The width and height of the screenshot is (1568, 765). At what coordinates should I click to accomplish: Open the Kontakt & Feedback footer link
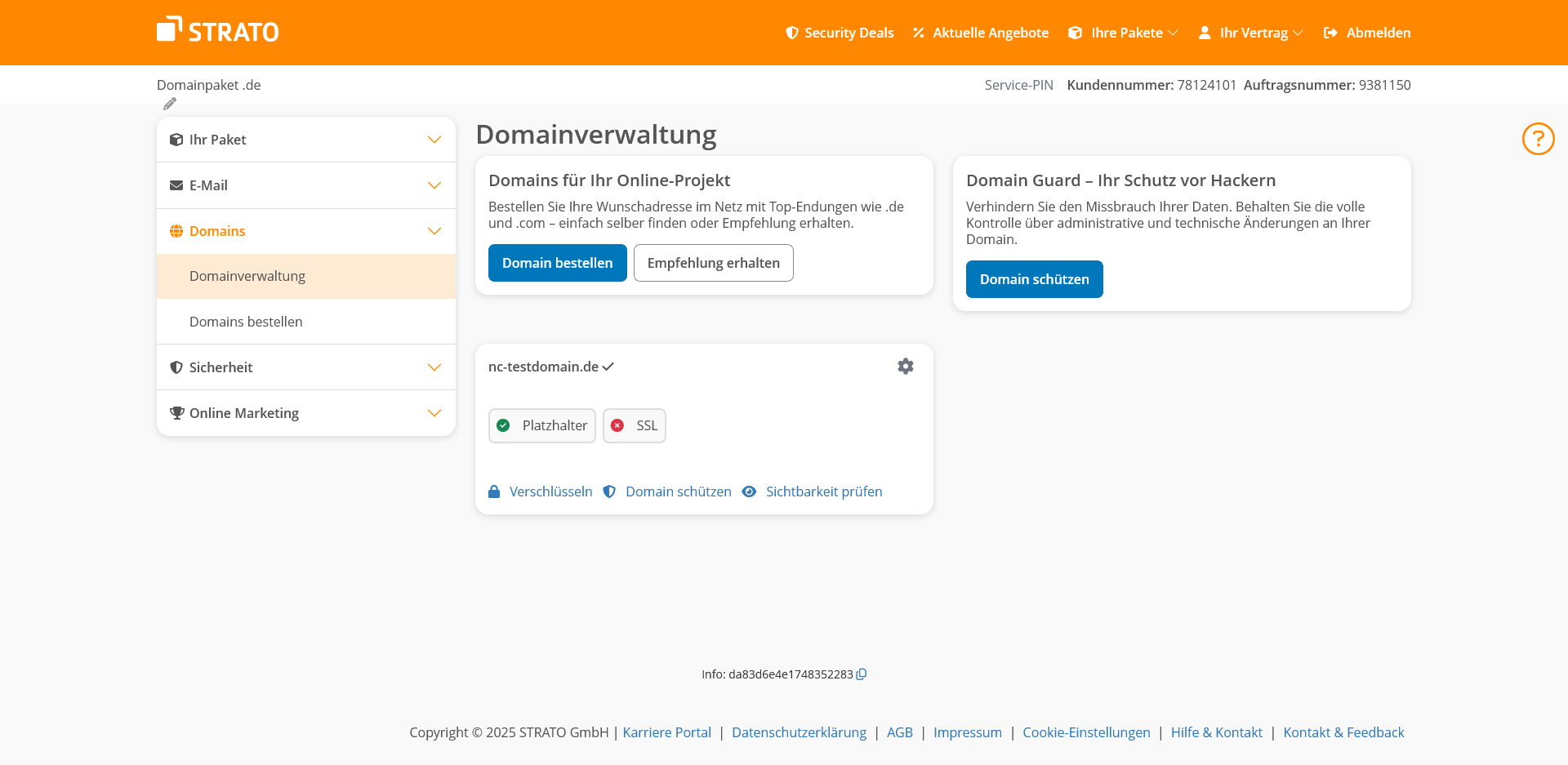coord(1344,732)
